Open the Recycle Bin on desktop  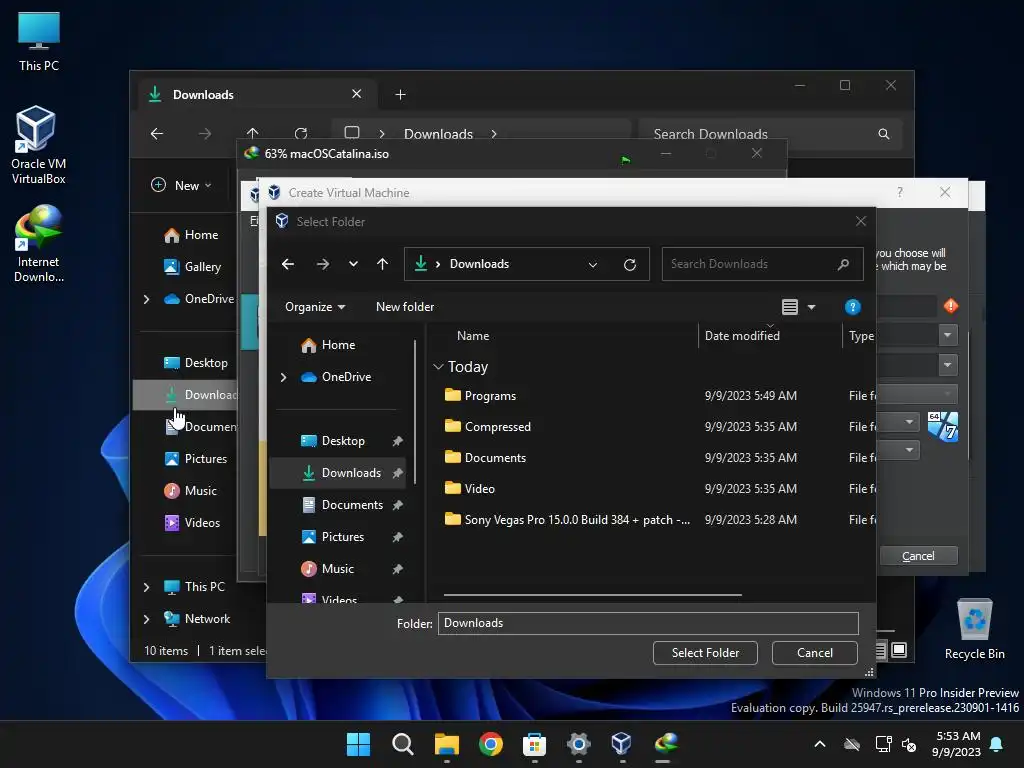click(974, 630)
